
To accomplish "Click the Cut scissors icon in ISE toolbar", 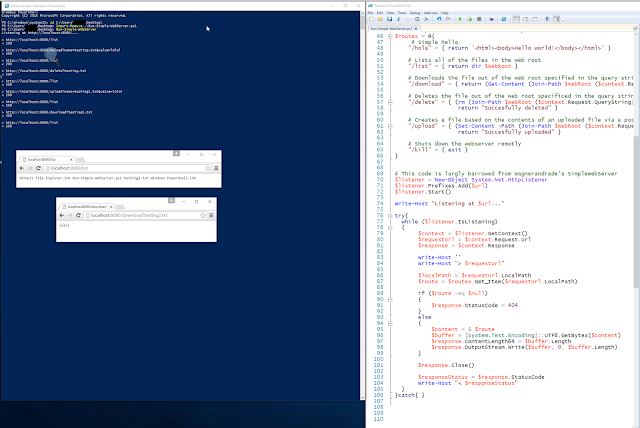I will tap(398, 19).
